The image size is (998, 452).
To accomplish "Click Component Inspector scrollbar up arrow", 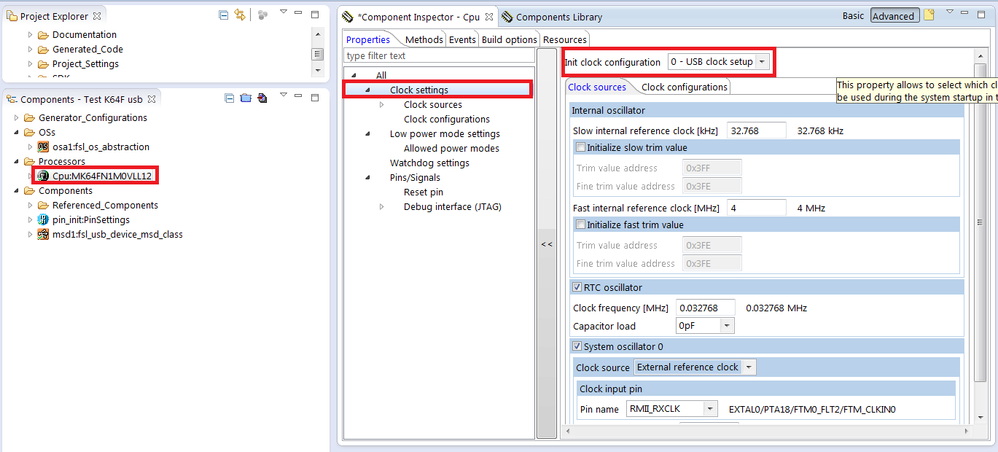I will pyautogui.click(x=980, y=55).
